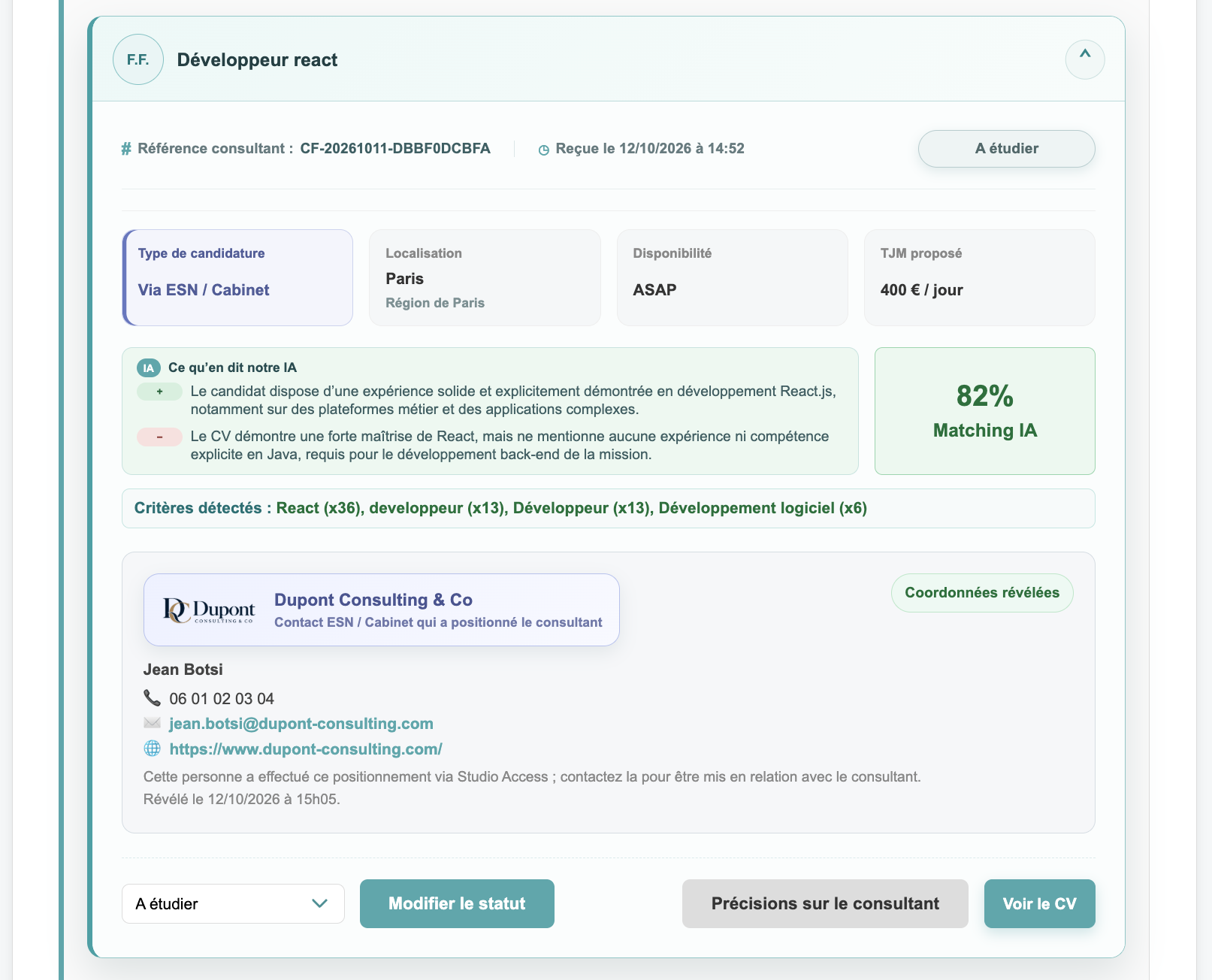This screenshot has height=980, width=1212.
Task: Click Via ESN / Cabinet text
Action: pyautogui.click(x=203, y=290)
